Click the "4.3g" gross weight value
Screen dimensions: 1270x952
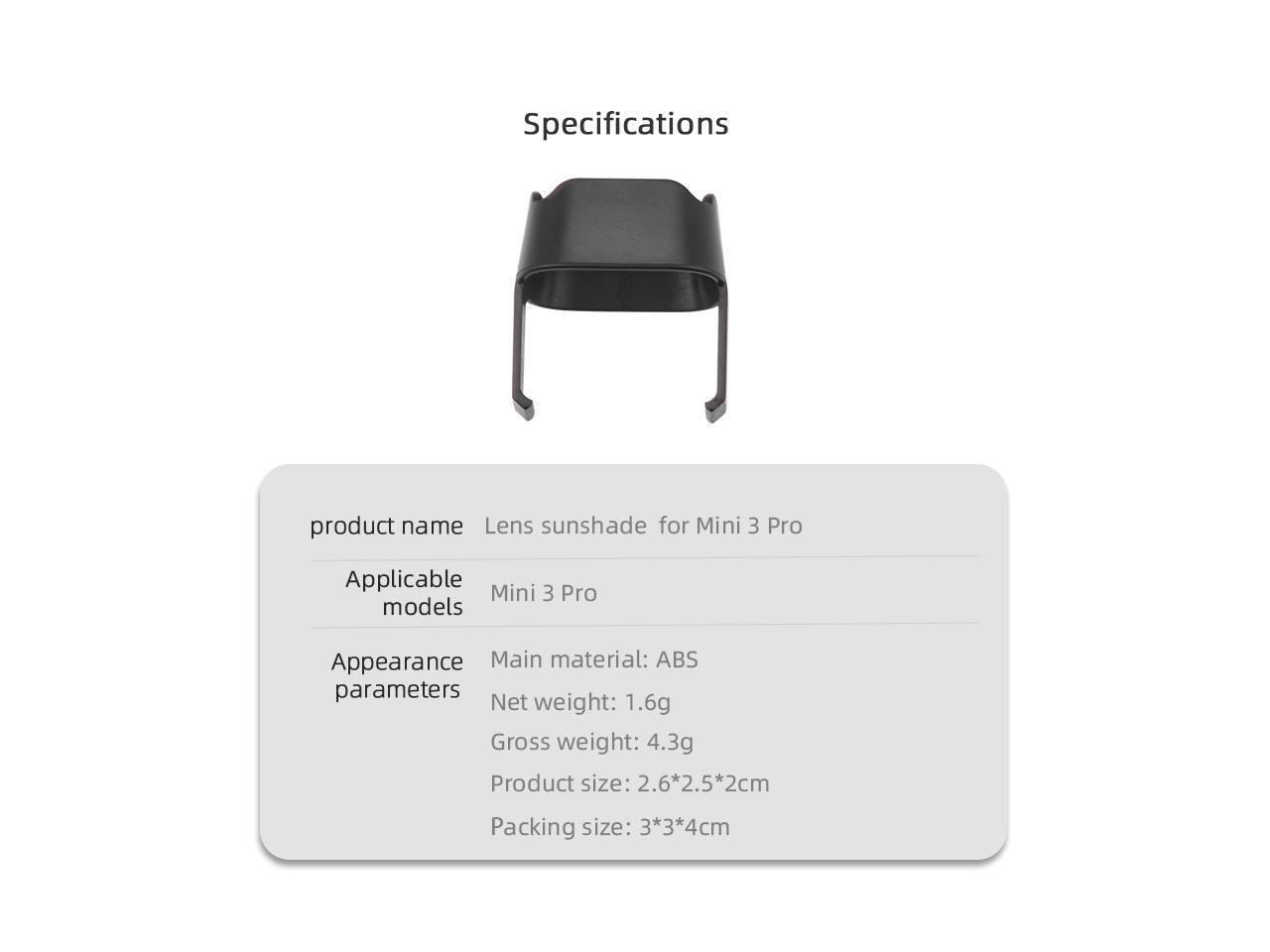(x=670, y=742)
